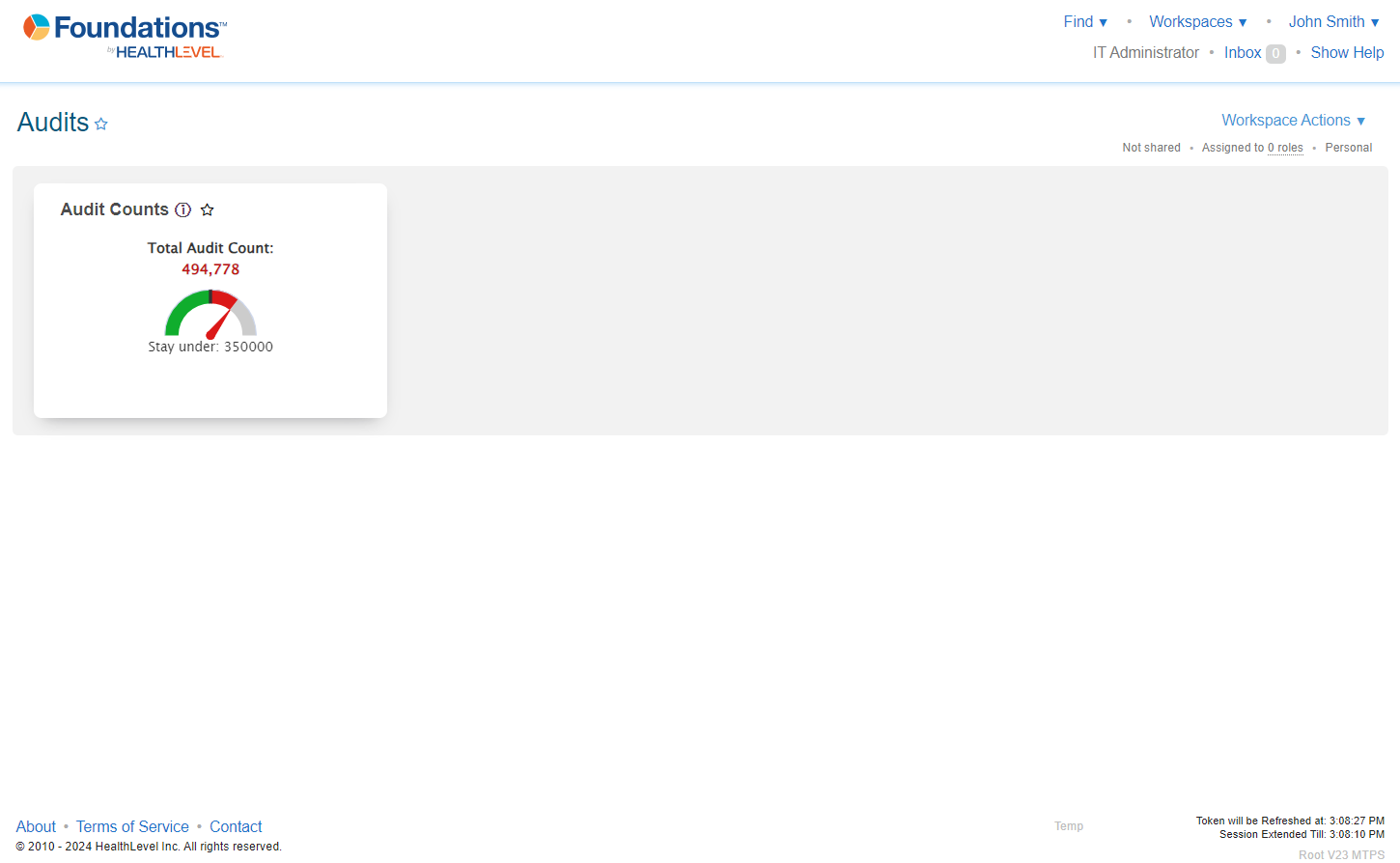Expand the Workspaces menu
This screenshot has width=1400, height=863.
coord(1197,21)
